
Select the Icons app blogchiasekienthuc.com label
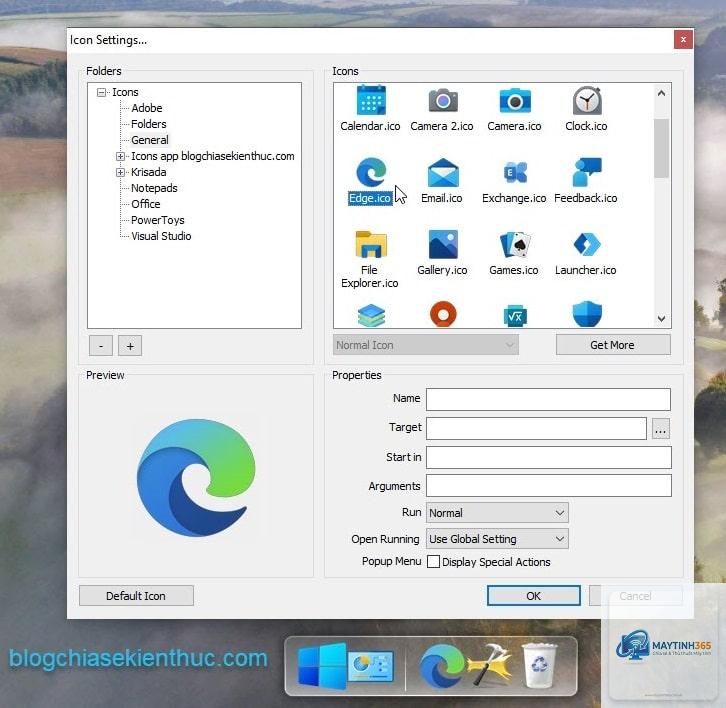(213, 157)
